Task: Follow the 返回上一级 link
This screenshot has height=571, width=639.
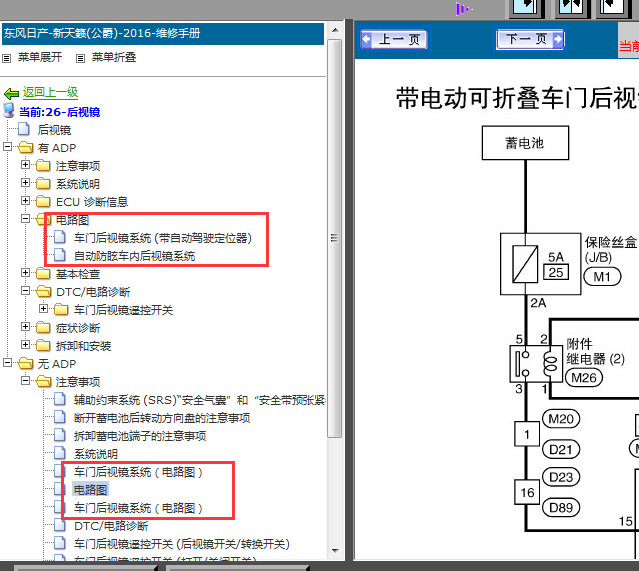Action: tap(50, 92)
